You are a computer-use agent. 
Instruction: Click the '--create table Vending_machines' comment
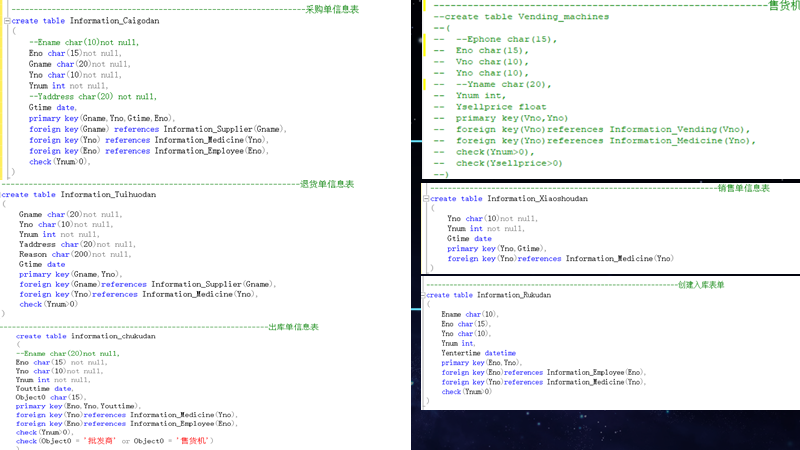pyautogui.click(x=521, y=17)
